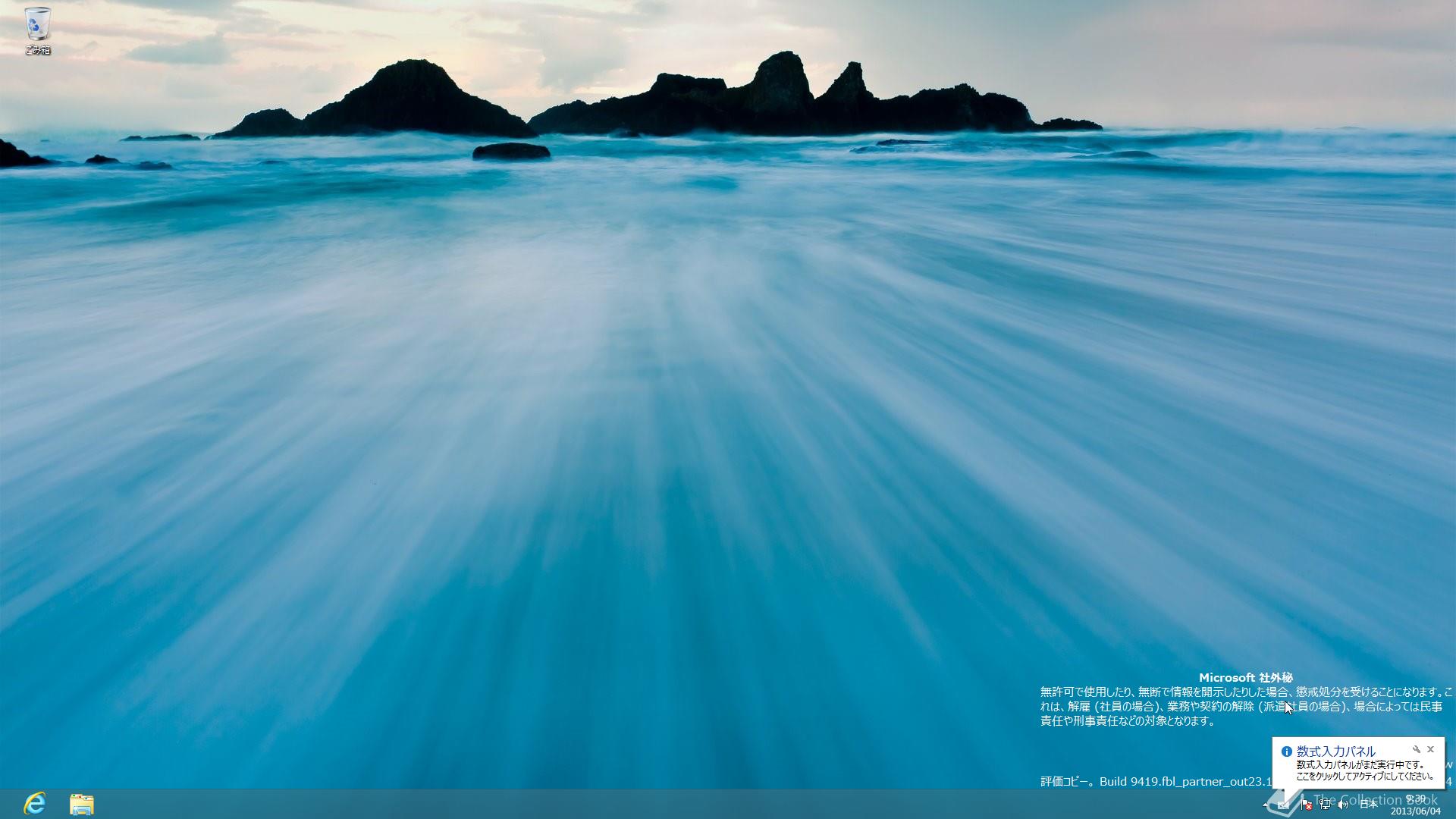Viewport: 1456px width, 819px height.
Task: Open the 日本 input language indicator
Action: click(x=1369, y=805)
